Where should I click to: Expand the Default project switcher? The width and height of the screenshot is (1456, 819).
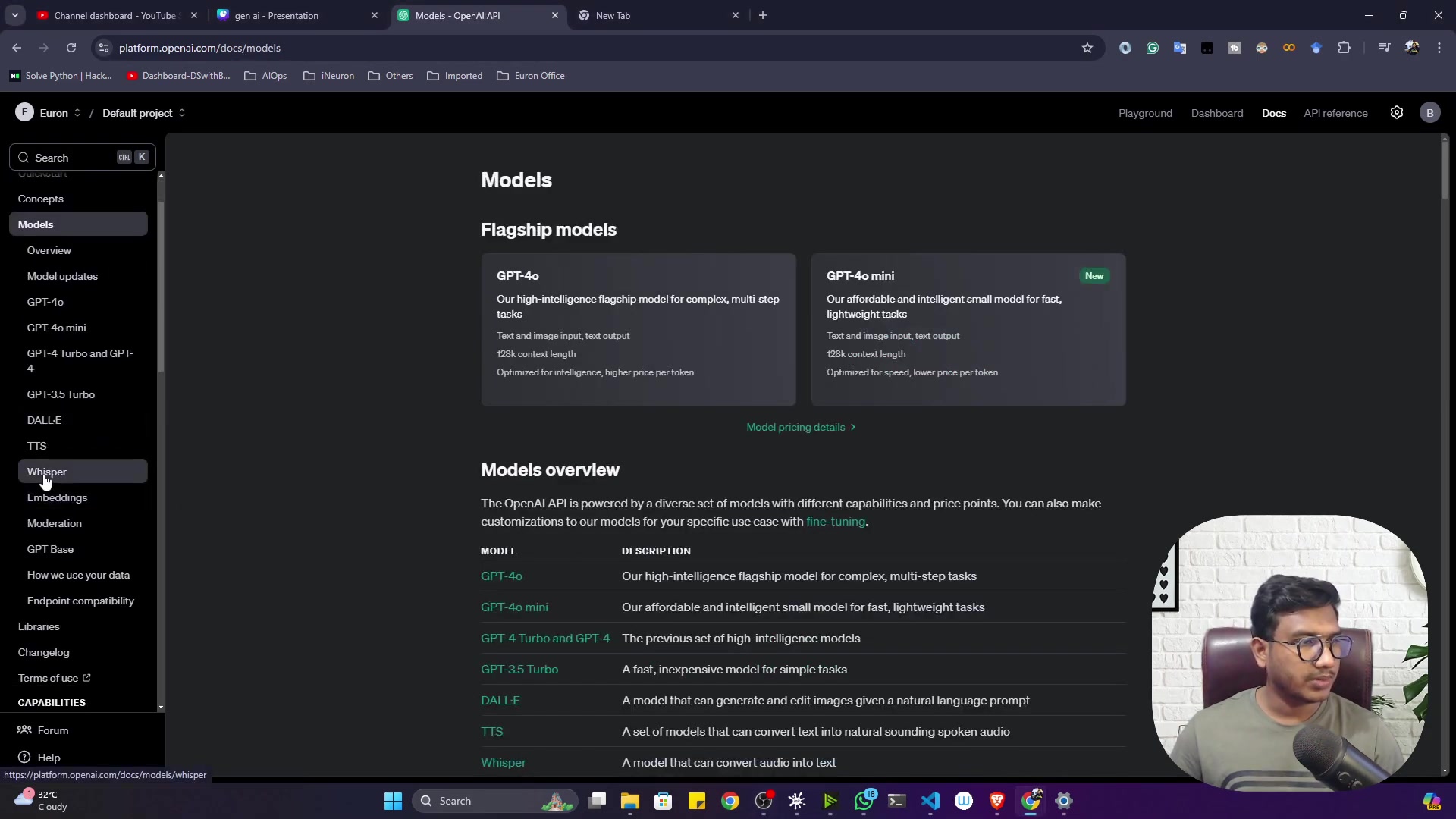(x=144, y=113)
